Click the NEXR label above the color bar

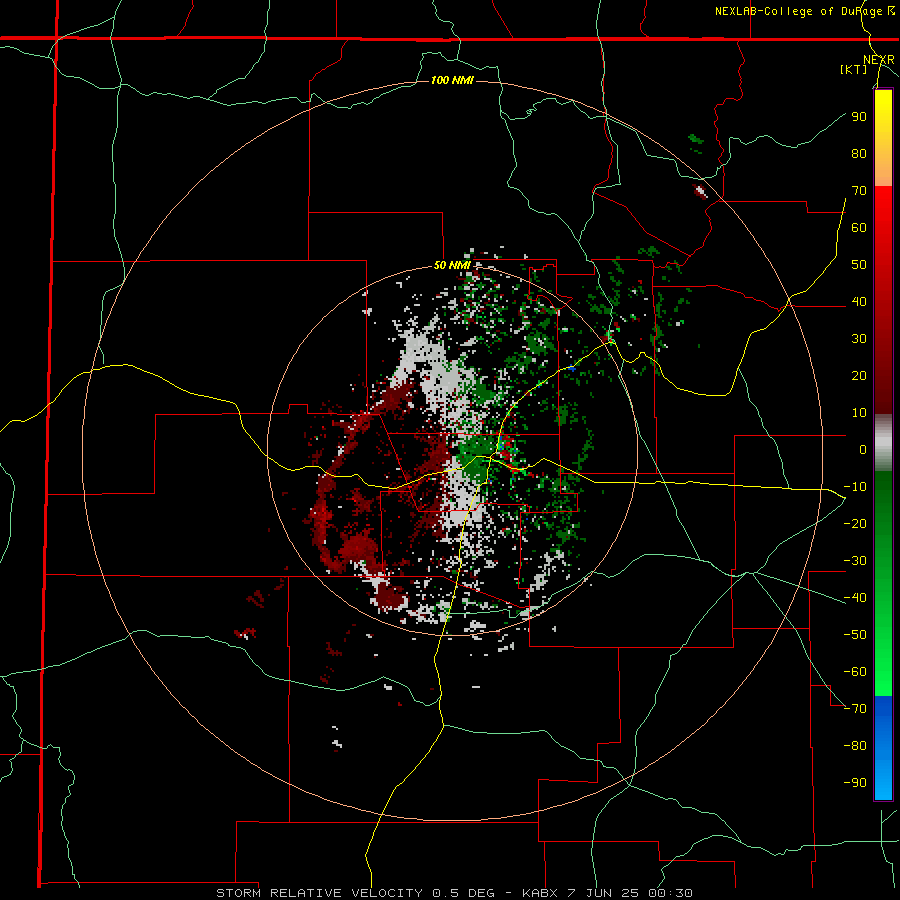point(879,60)
